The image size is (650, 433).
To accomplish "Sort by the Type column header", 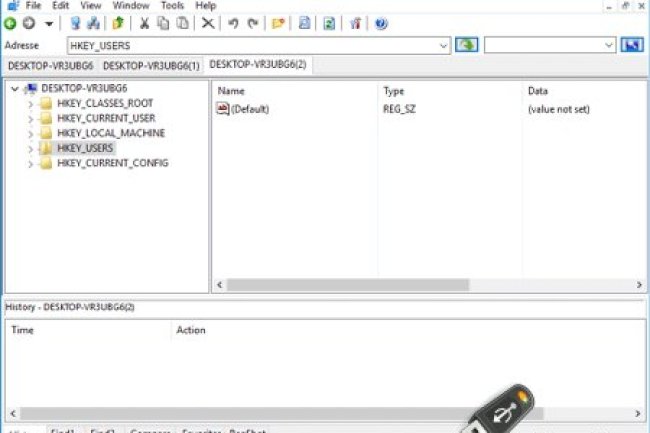I will [394, 91].
